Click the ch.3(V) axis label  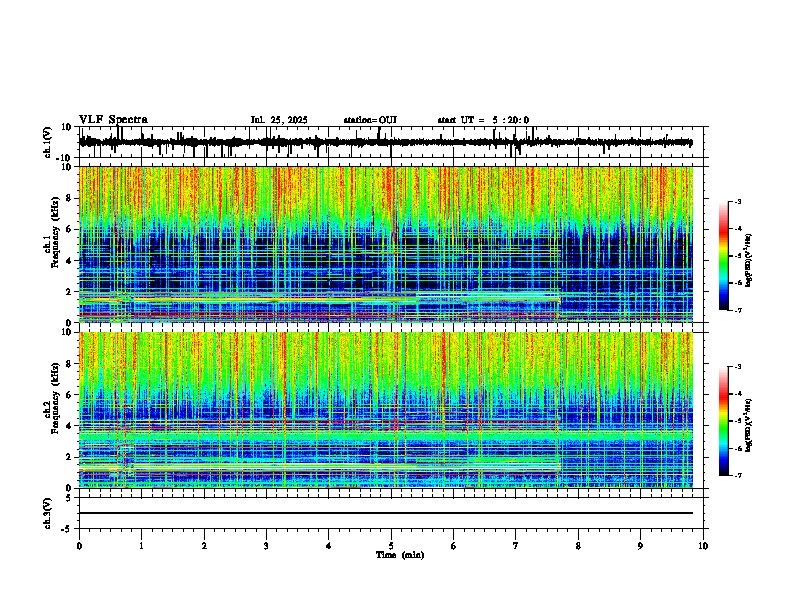[x=48, y=514]
